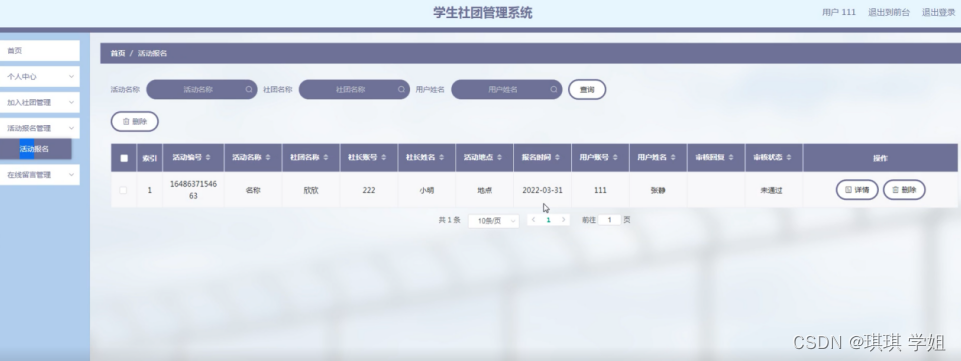Click the 删除 button above the table

(135, 121)
